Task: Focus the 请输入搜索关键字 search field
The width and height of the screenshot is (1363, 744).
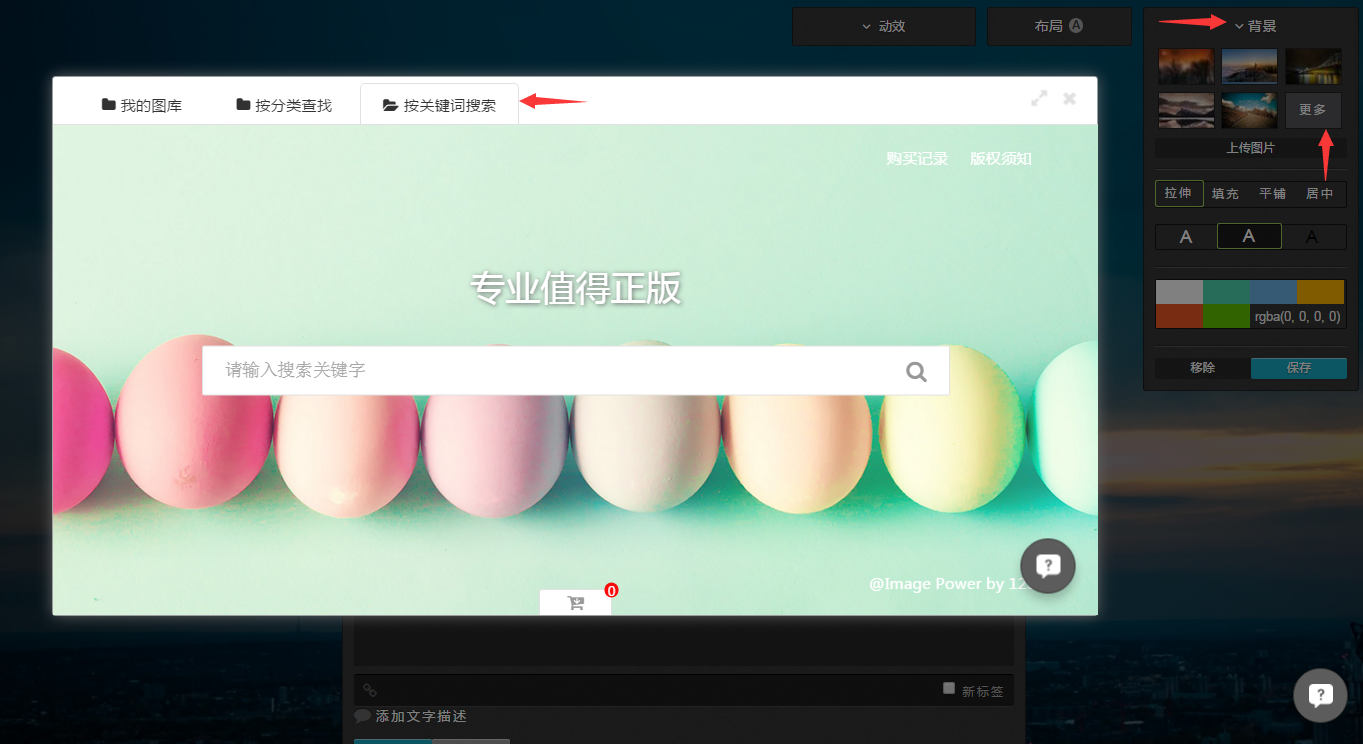Action: click(575, 371)
